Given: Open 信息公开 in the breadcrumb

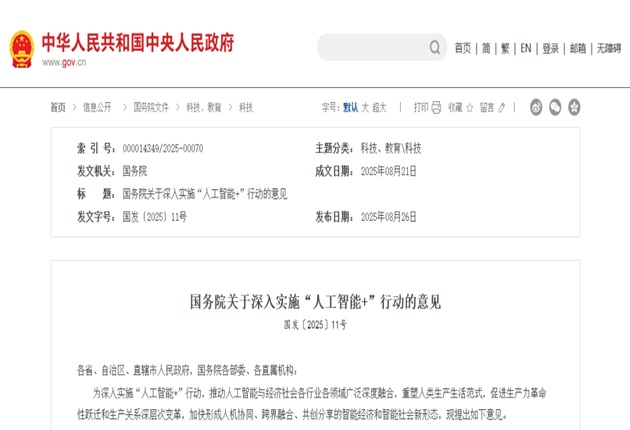Looking at the screenshot, I should tap(97, 107).
